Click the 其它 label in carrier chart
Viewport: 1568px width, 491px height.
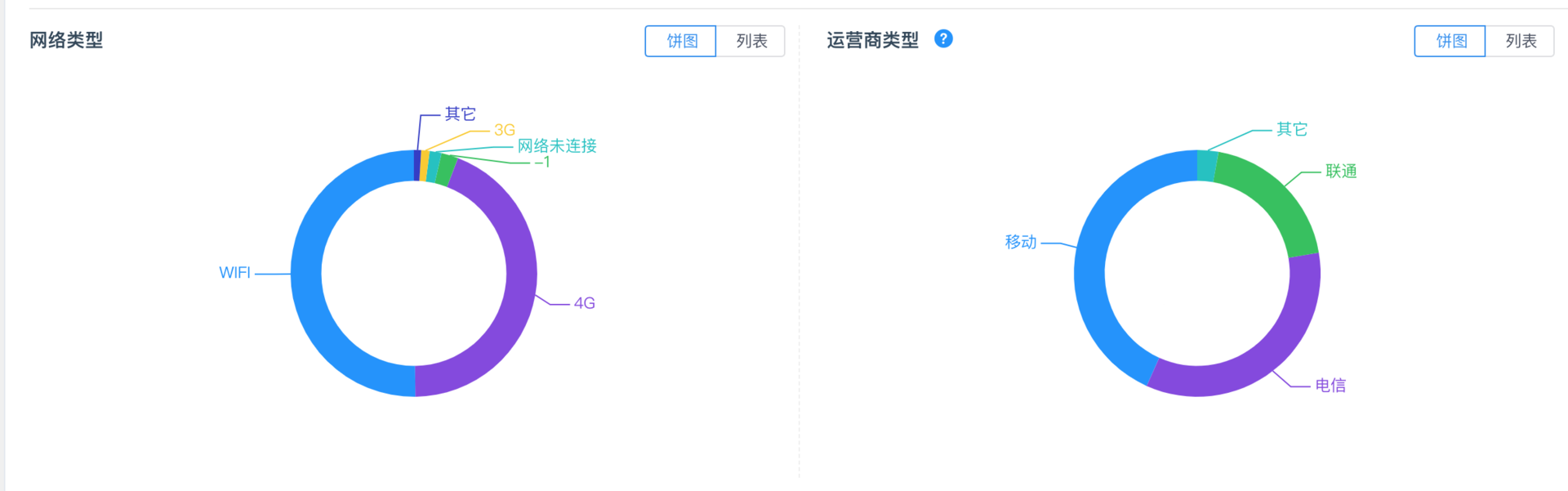pyautogui.click(x=1291, y=129)
